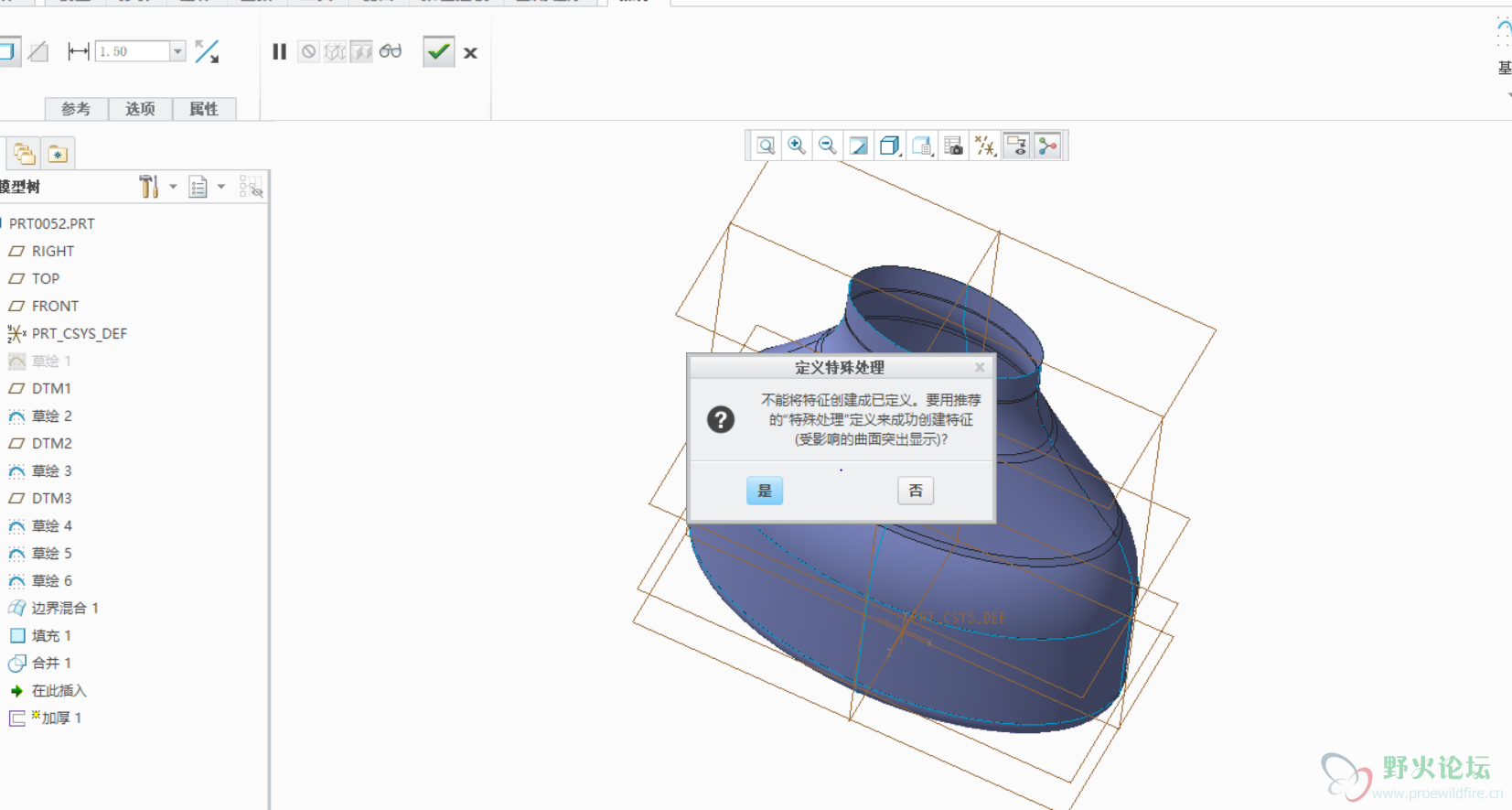
Task: Click the 在此插入 insert marker
Action: [59, 690]
